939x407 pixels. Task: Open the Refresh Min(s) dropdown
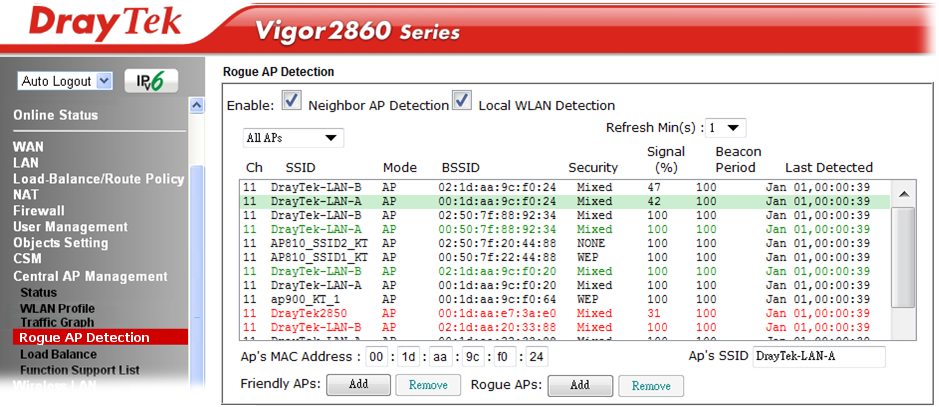point(726,127)
